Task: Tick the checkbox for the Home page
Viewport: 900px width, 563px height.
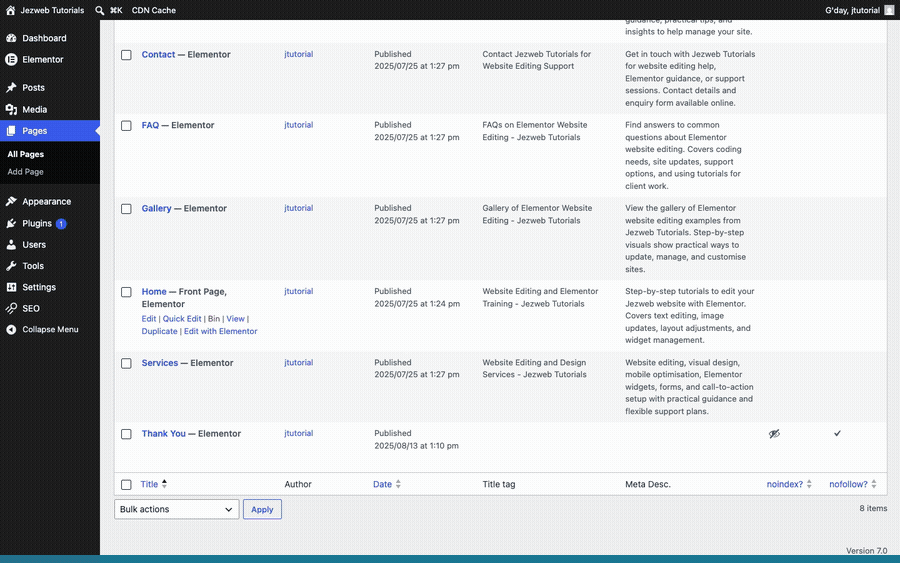Action: point(126,292)
